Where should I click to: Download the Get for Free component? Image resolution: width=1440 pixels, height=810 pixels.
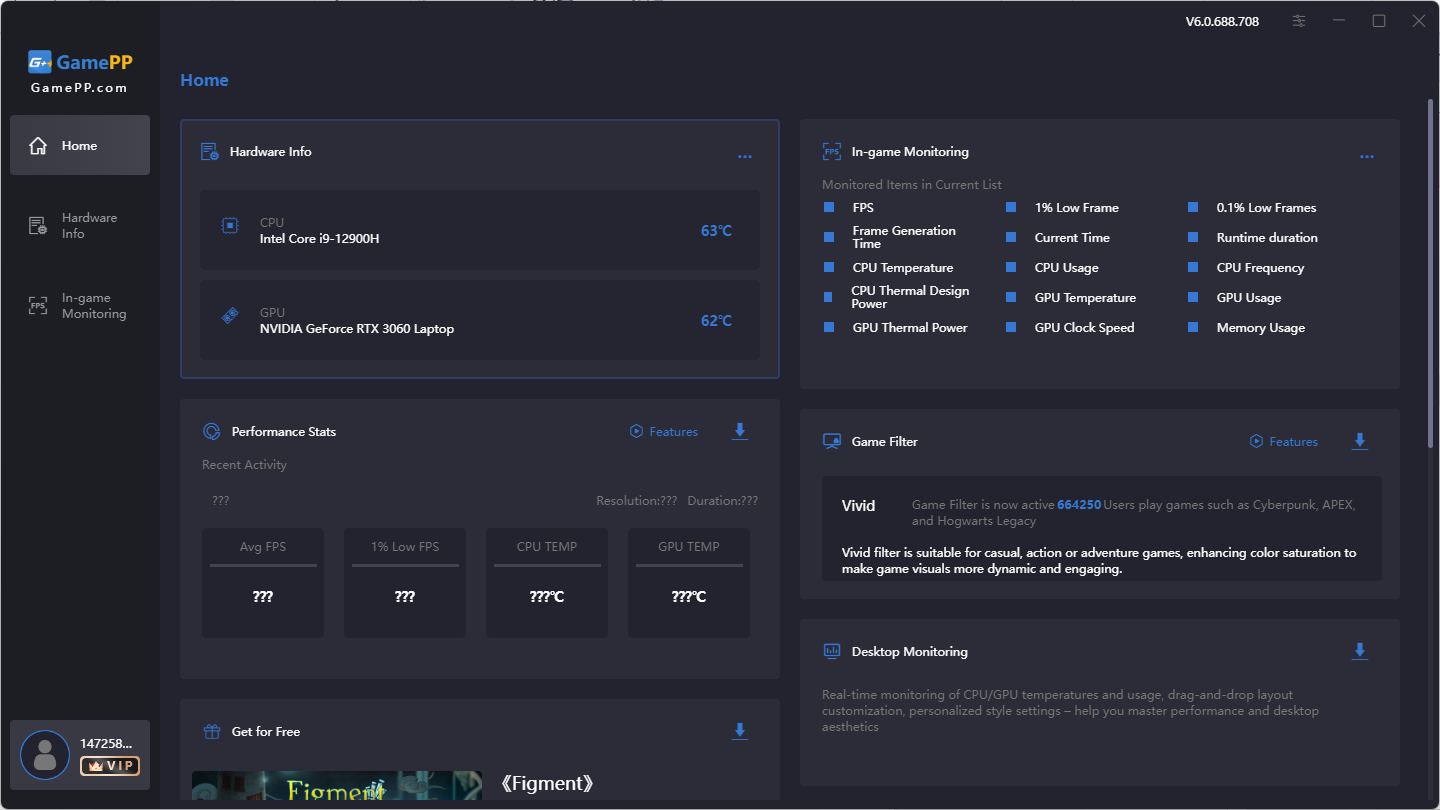(x=740, y=731)
